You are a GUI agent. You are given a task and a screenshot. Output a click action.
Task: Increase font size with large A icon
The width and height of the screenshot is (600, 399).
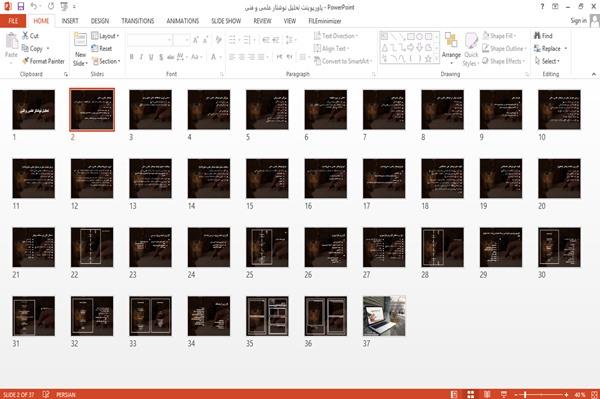[x=196, y=40]
